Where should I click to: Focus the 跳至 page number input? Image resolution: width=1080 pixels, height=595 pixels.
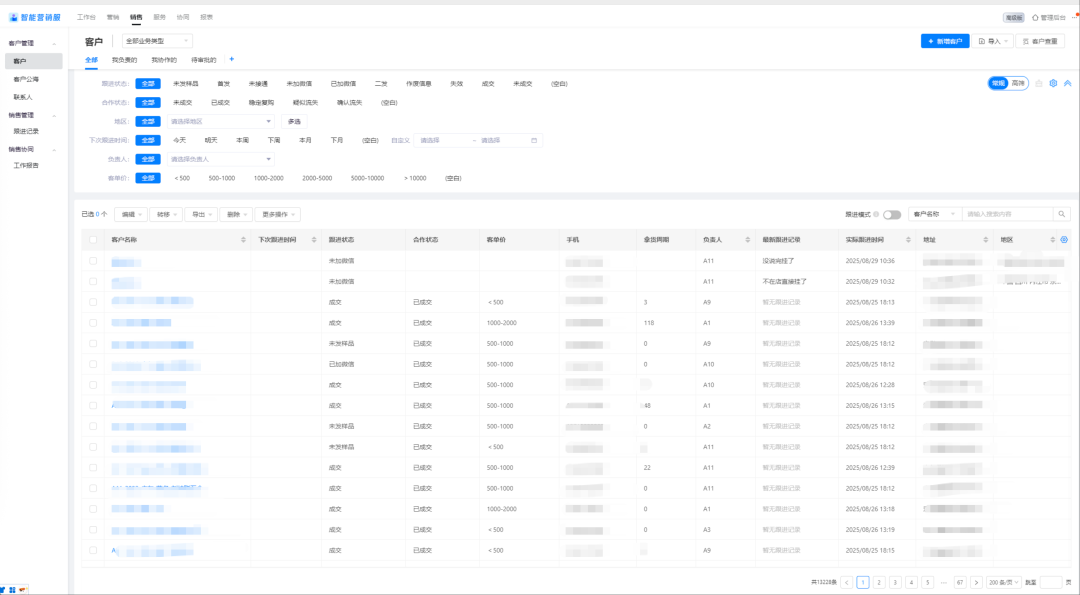(1050, 583)
